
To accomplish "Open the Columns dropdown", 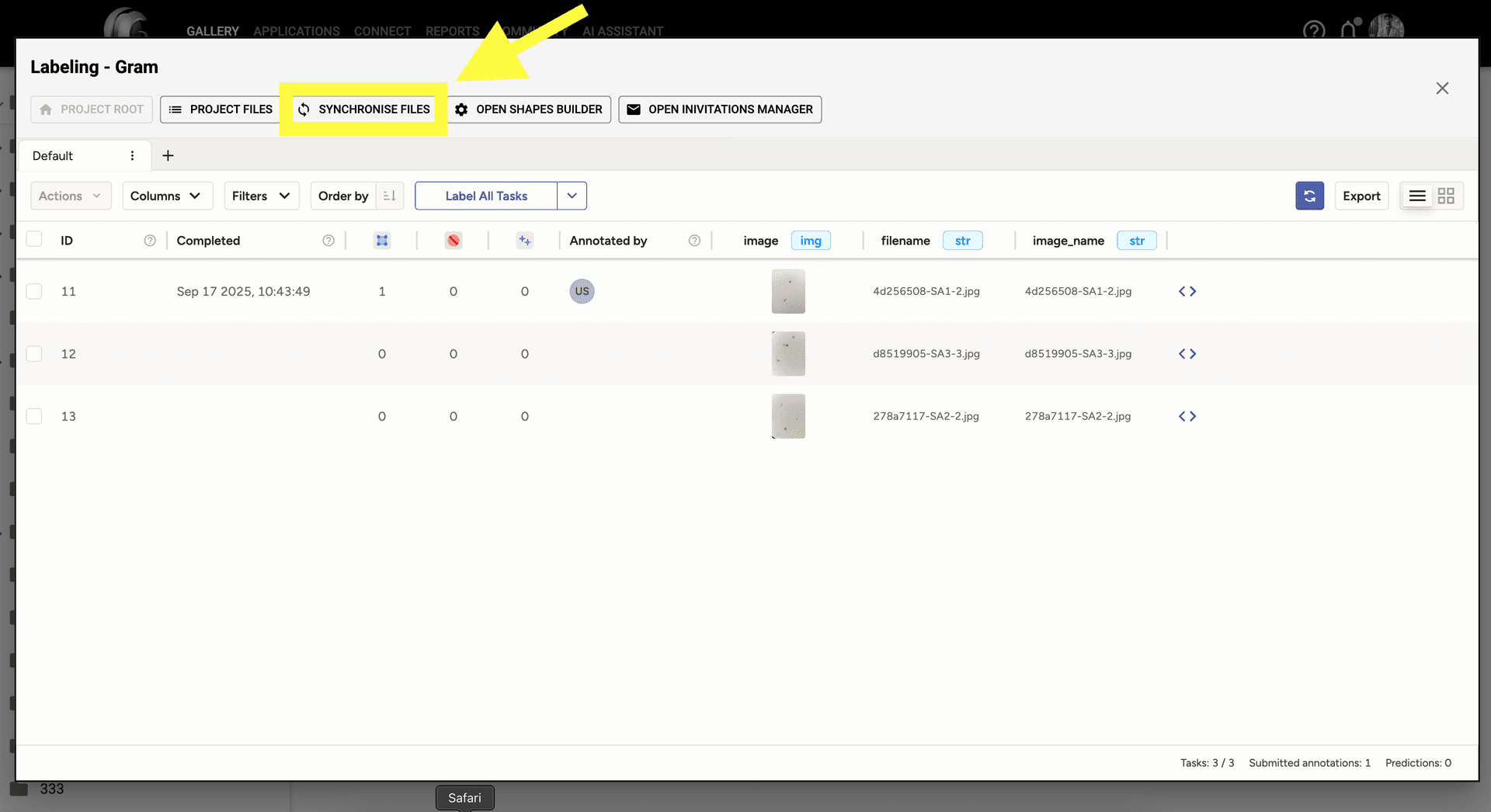I will [166, 196].
